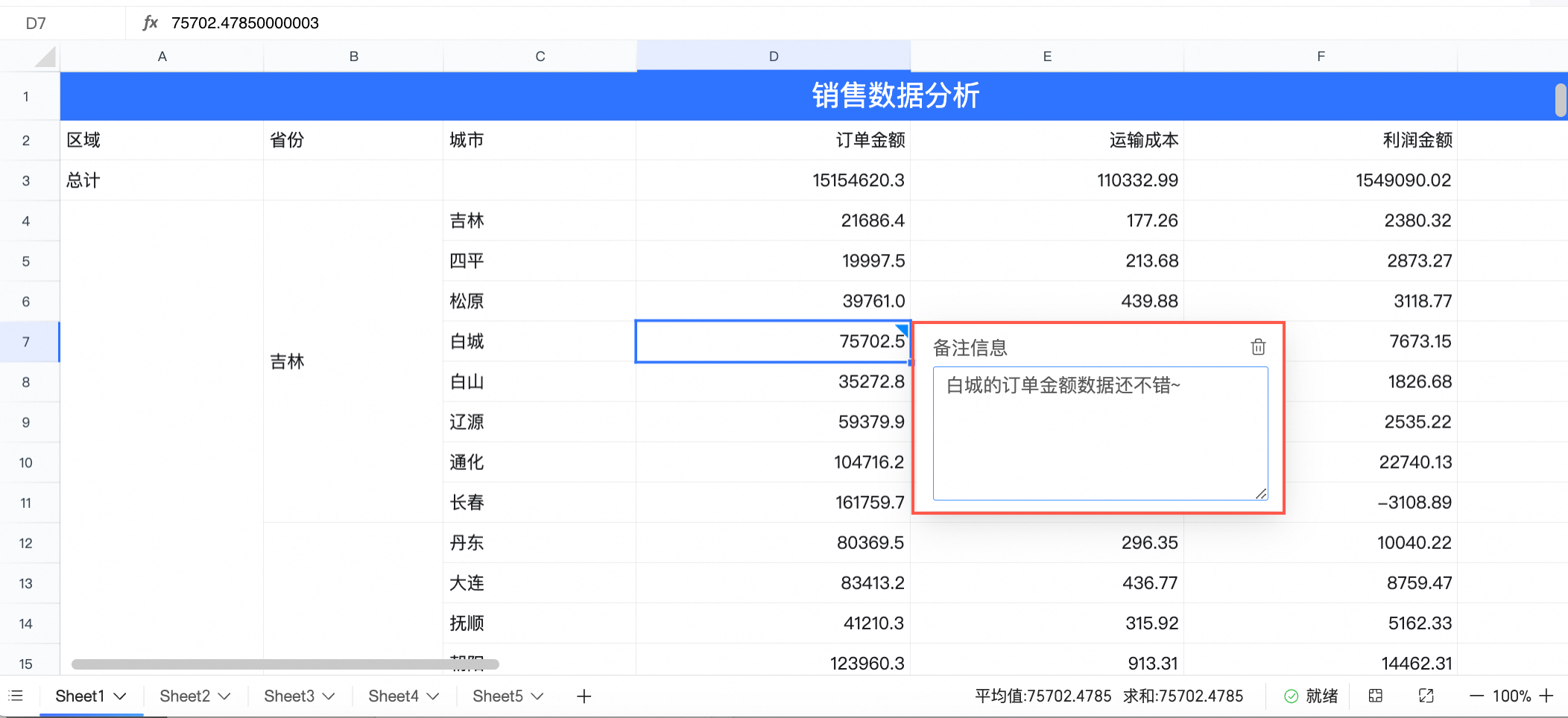Viewport: 1568px width, 718px height.
Task: Click the city cell 白山
Action: point(540,381)
